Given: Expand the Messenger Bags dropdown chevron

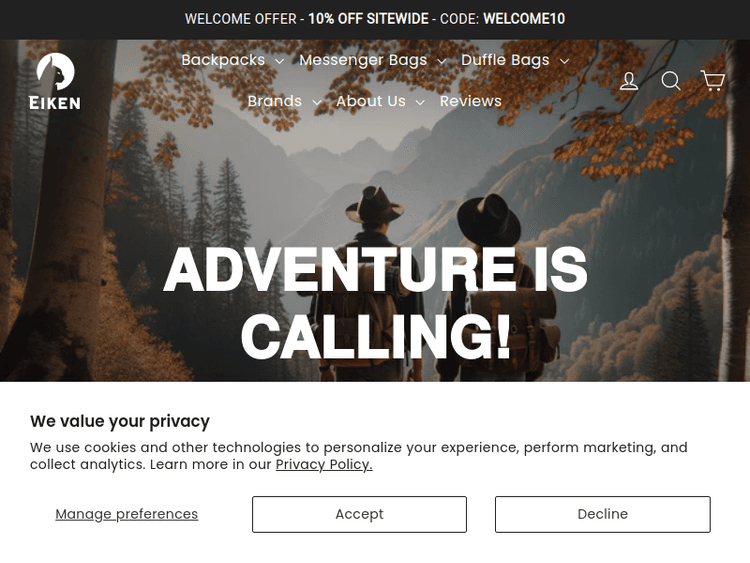Looking at the screenshot, I should click(442, 61).
